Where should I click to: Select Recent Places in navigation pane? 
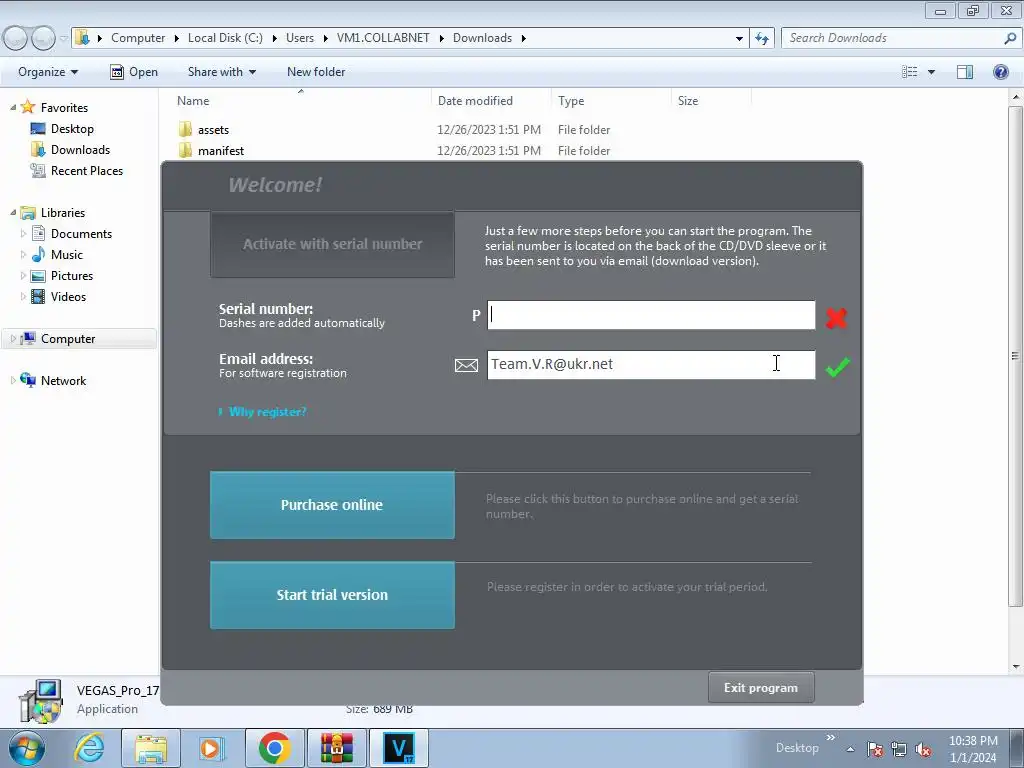(x=87, y=170)
